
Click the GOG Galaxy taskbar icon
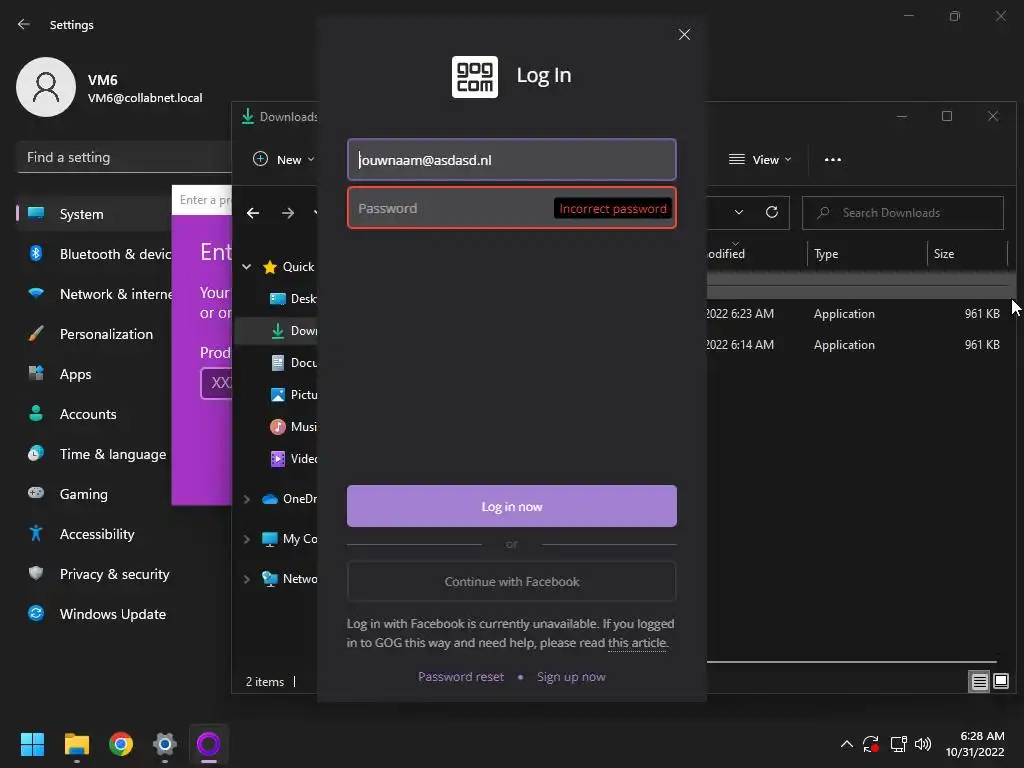(209, 744)
